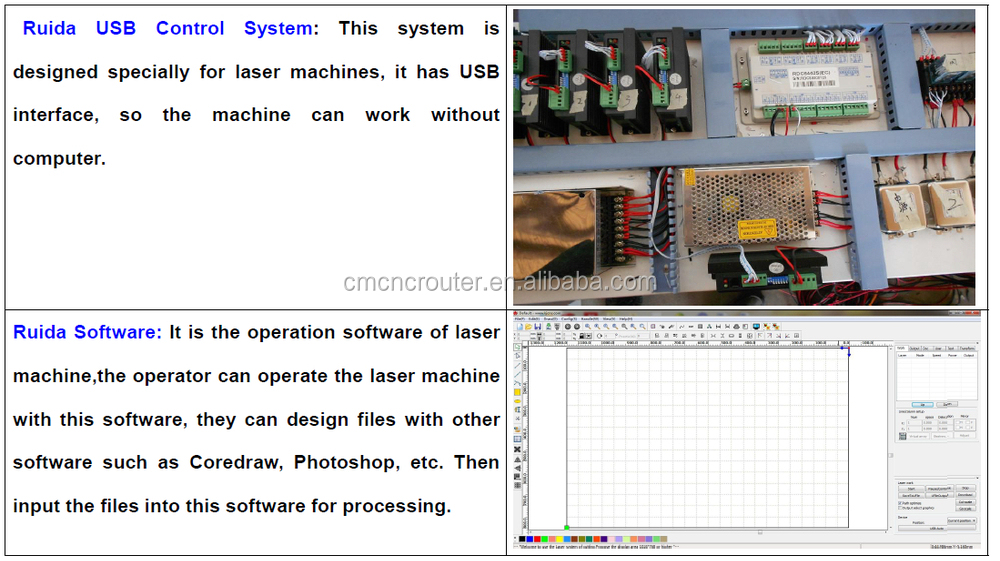Click the UFileOutput button
The height and width of the screenshot is (561, 1000).
click(x=939, y=495)
